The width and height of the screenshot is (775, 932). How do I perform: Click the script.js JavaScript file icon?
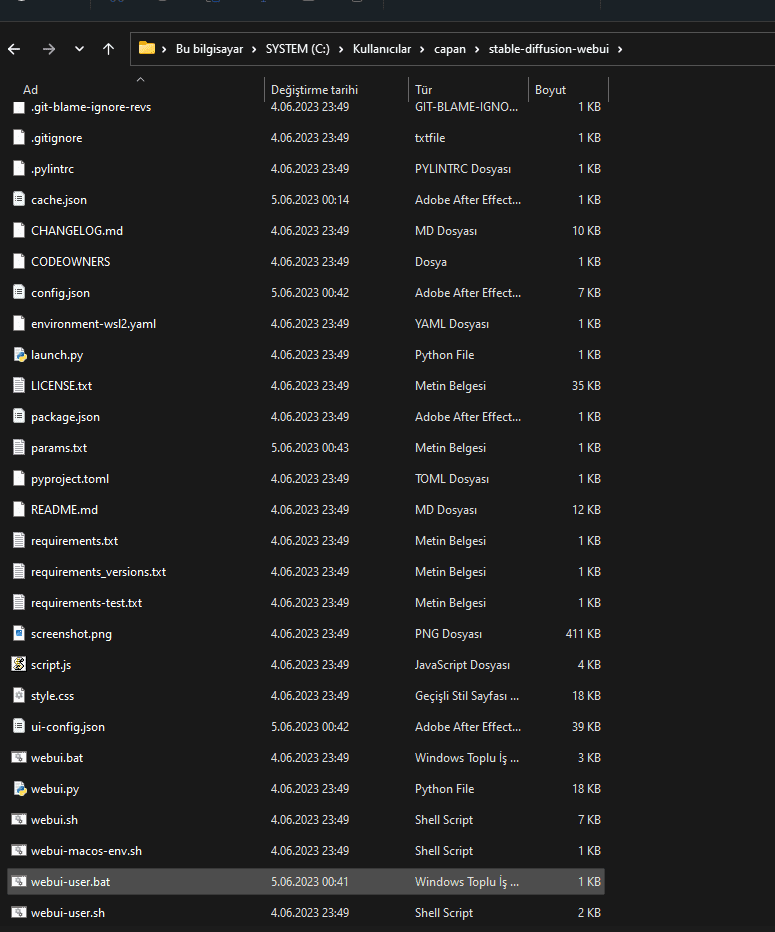click(19, 665)
